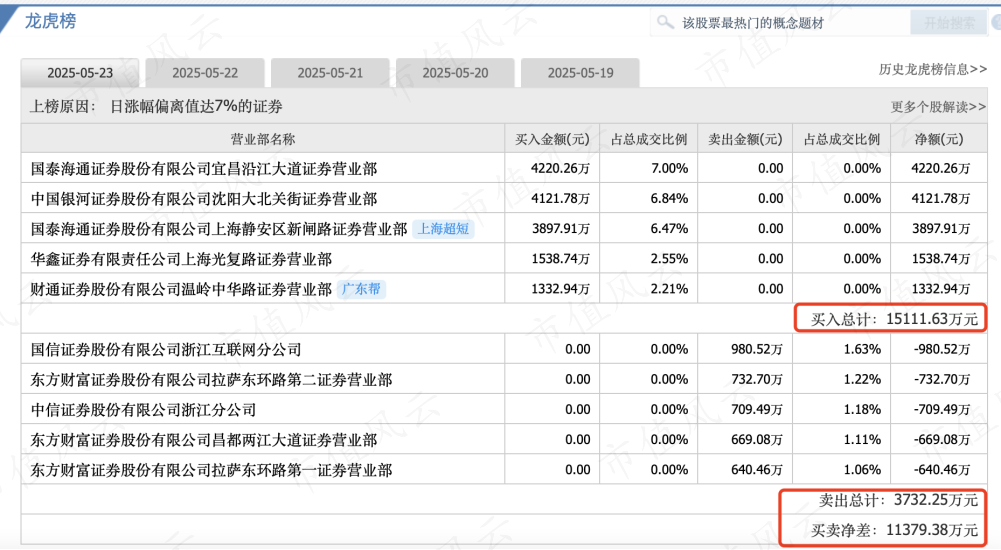Open the 2025-05-22 date tab
Viewport: 1001px width, 550px height.
205,73
